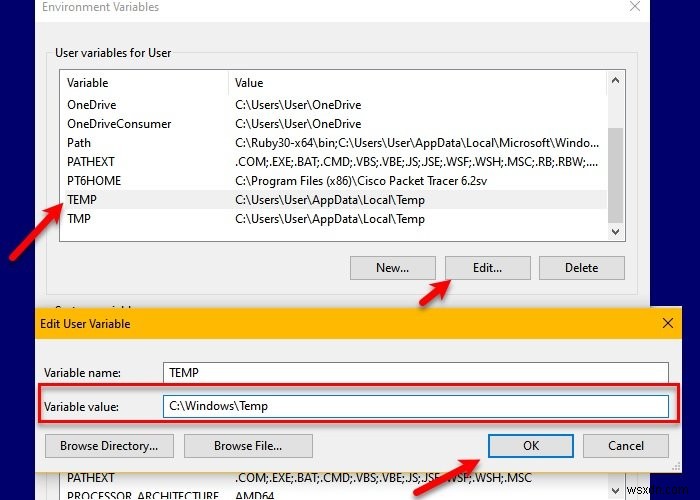The width and height of the screenshot is (700, 500).
Task: Click Cancel in Edit User Variable dialog
Action: point(625,446)
